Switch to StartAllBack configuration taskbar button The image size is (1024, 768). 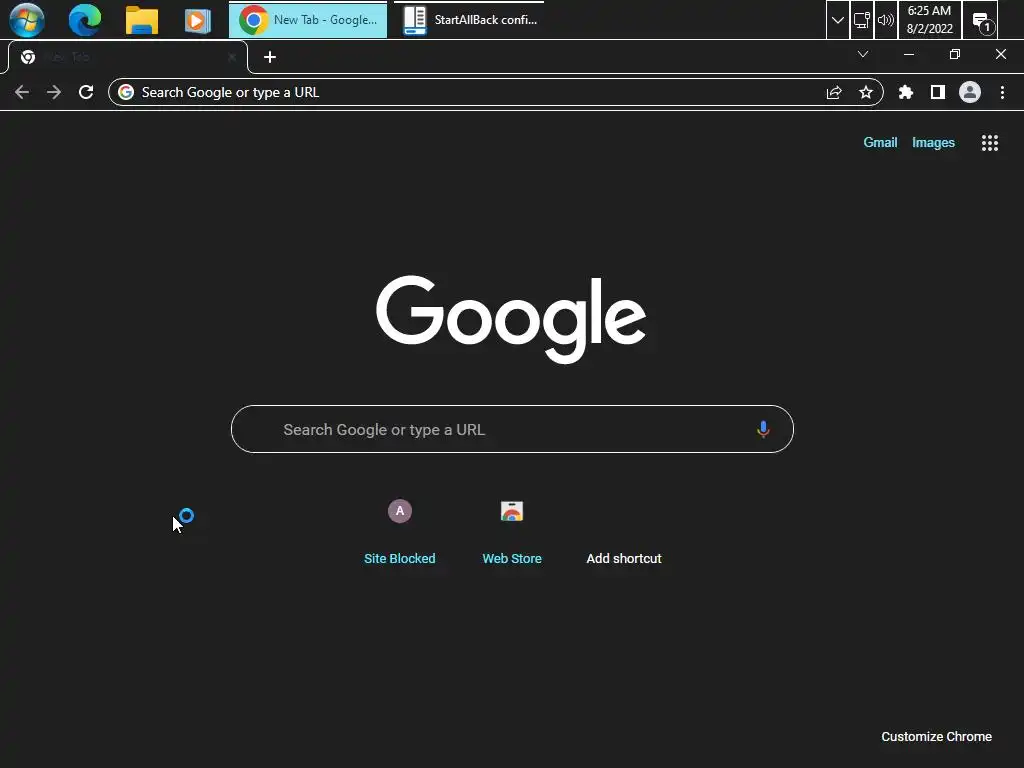[x=469, y=20]
